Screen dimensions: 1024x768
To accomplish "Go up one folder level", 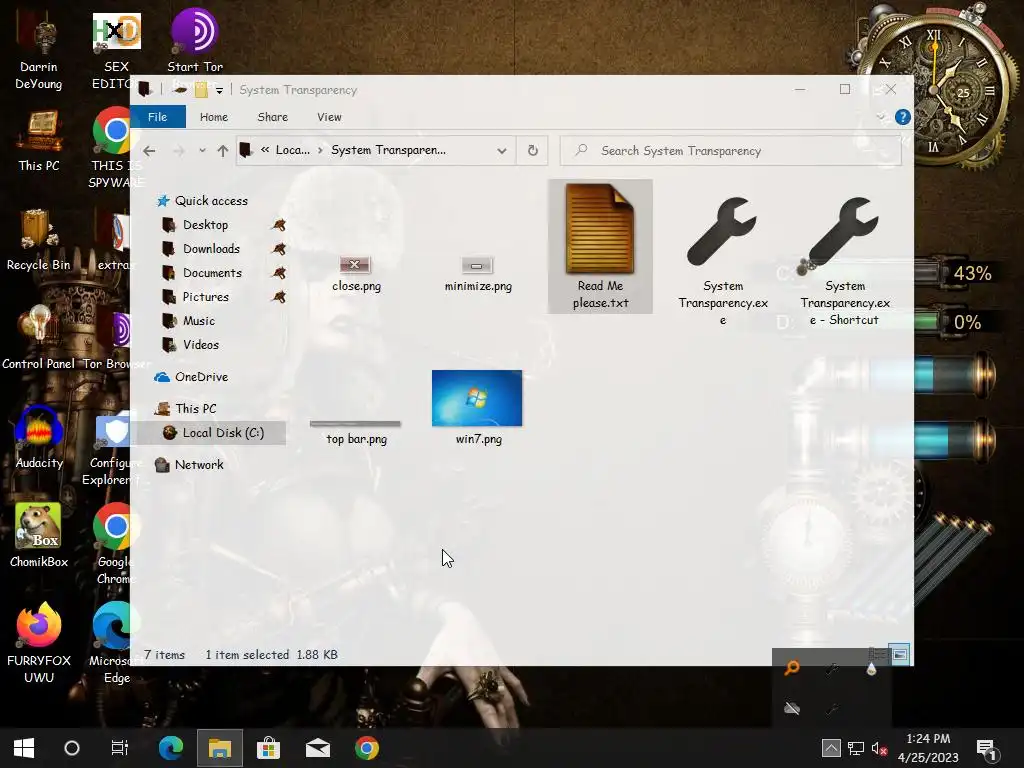I will pos(223,151).
